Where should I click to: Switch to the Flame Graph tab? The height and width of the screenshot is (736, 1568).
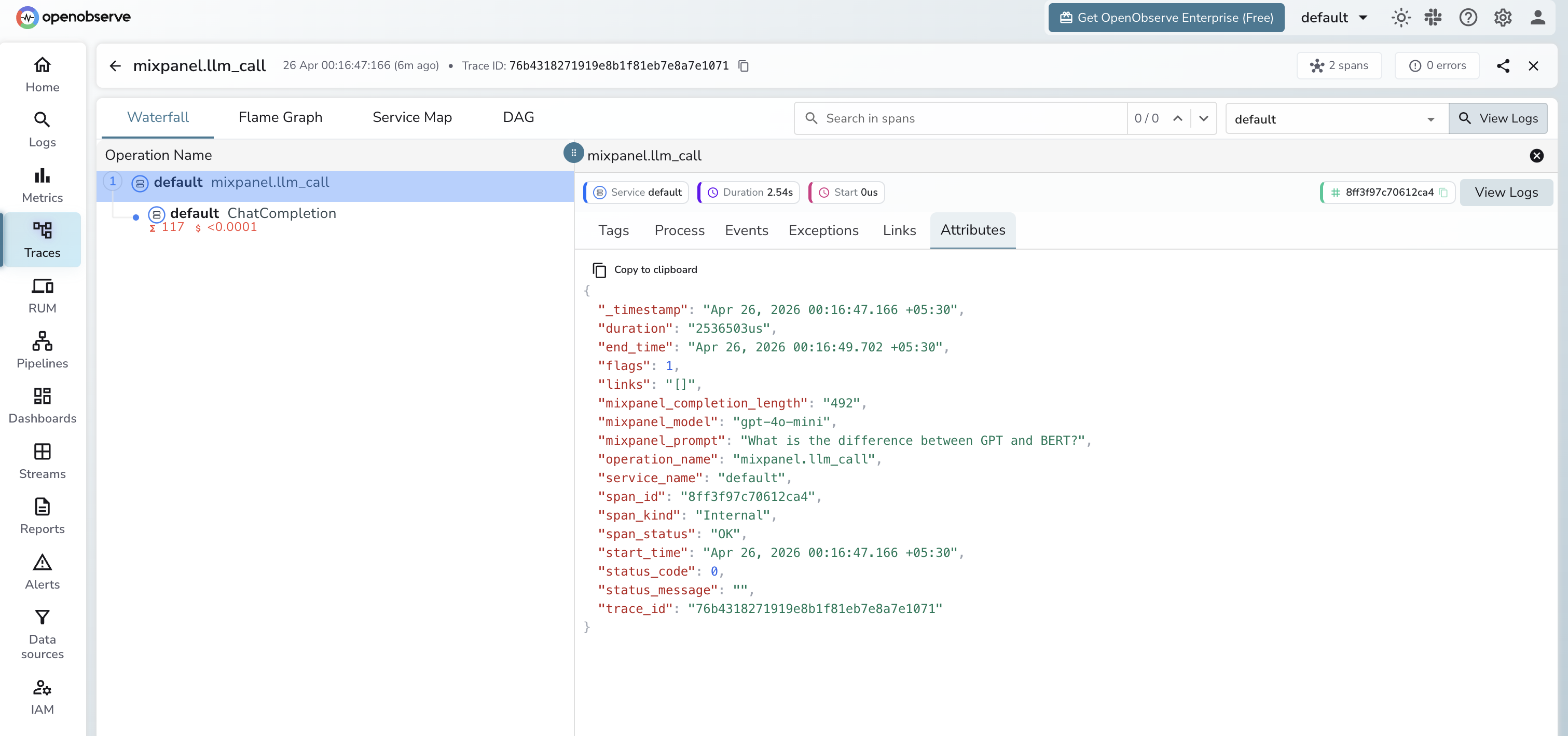[281, 117]
